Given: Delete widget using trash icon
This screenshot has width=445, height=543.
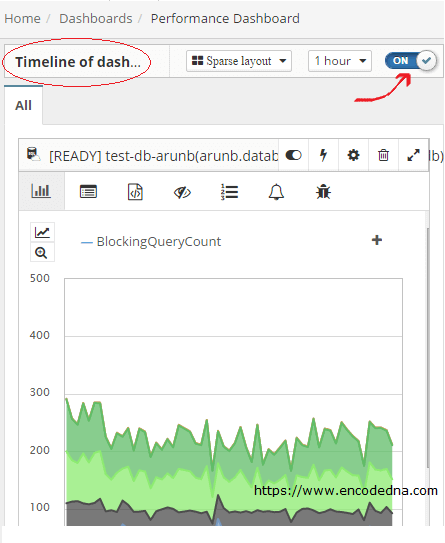Looking at the screenshot, I should (x=383, y=155).
